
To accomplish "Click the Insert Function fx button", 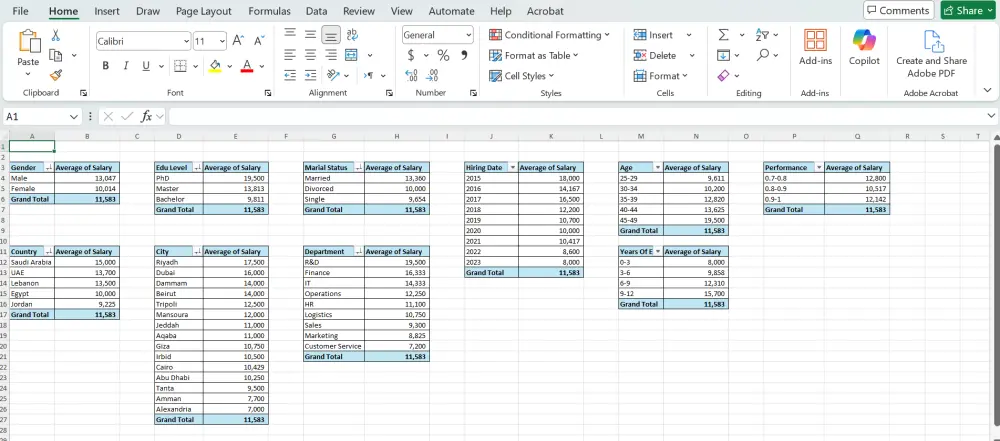I will tap(146, 116).
